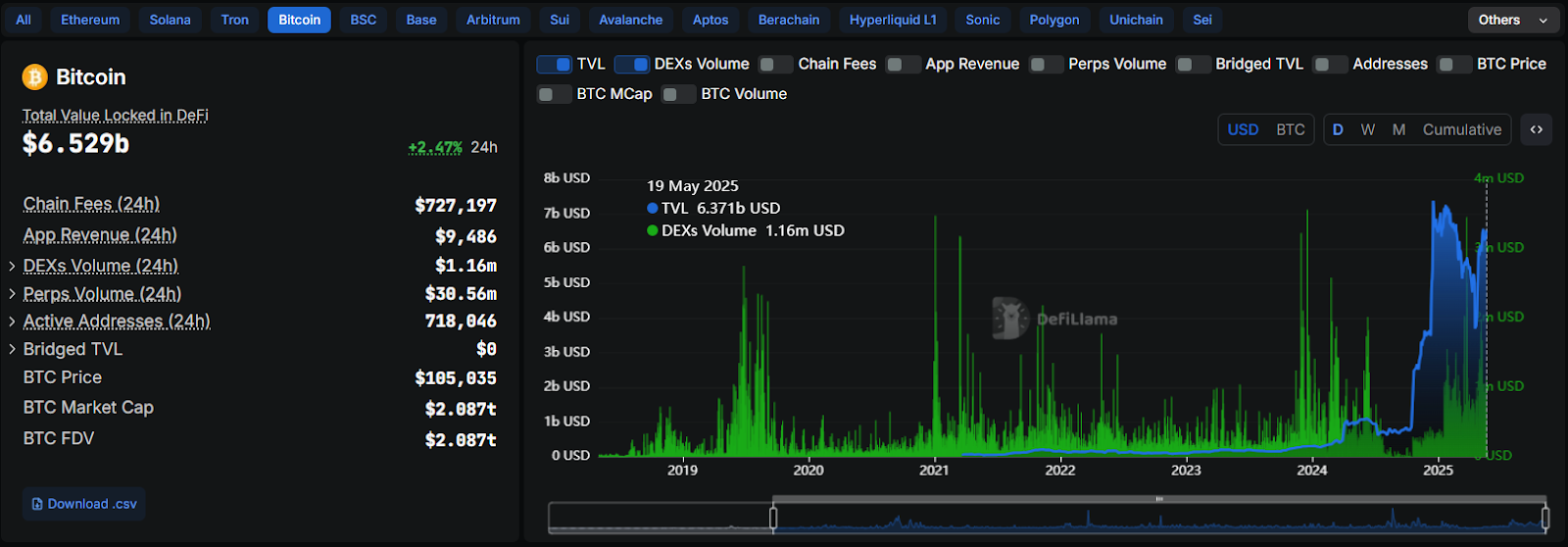Switch to the Unichain tab

(x=1136, y=20)
